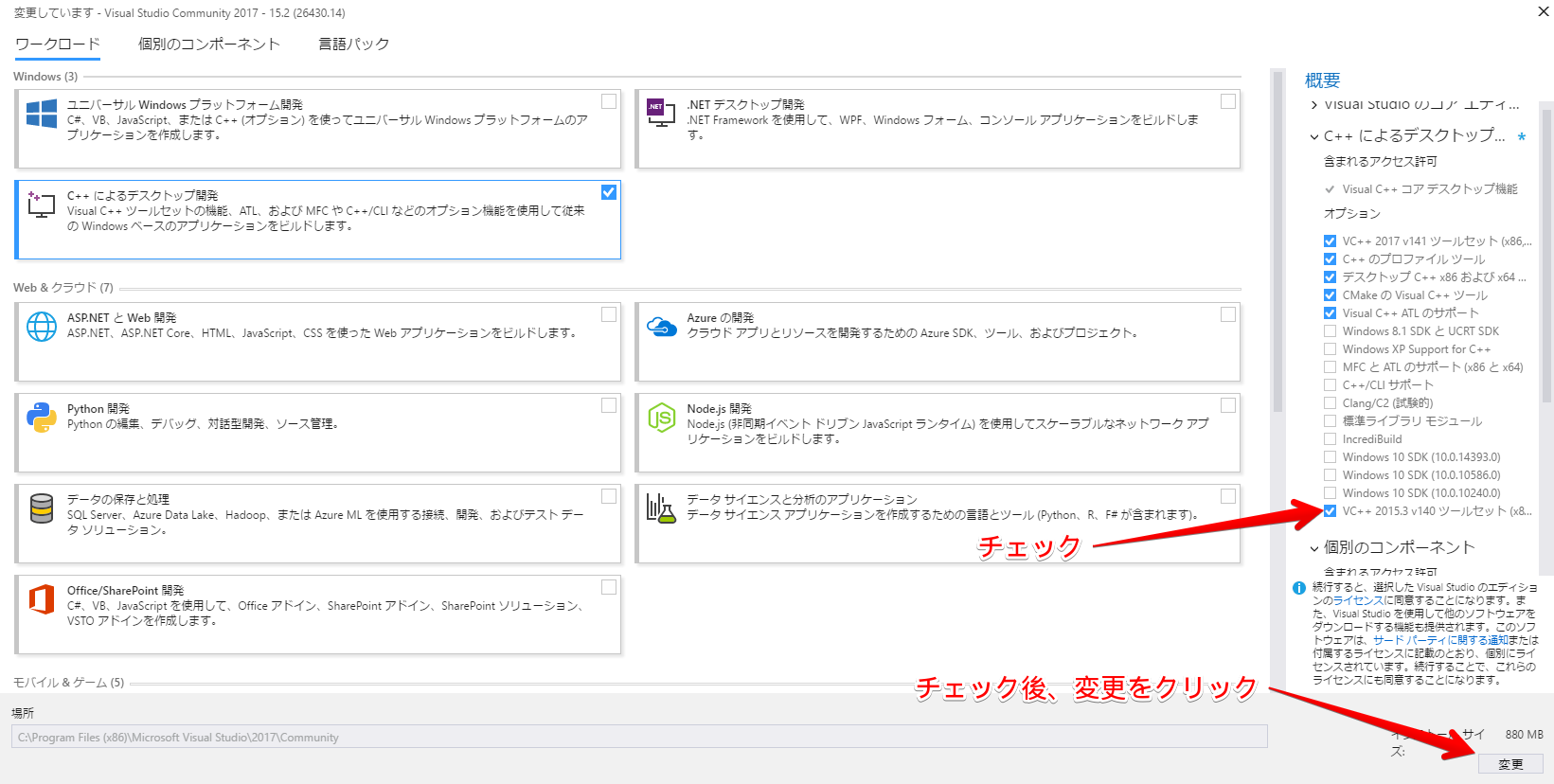Click the Web & クラウド (7) section header
Screen dimensions: 1554x784
click(63, 288)
